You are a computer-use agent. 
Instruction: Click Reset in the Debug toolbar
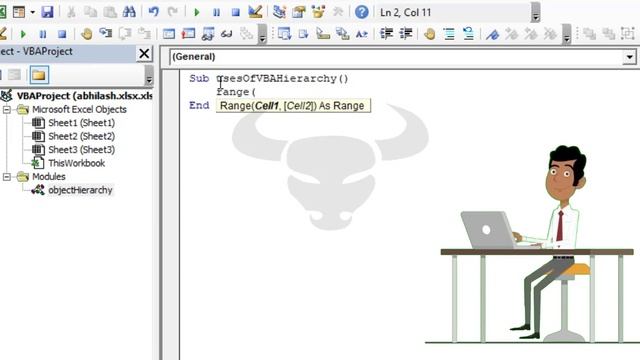tap(62, 34)
